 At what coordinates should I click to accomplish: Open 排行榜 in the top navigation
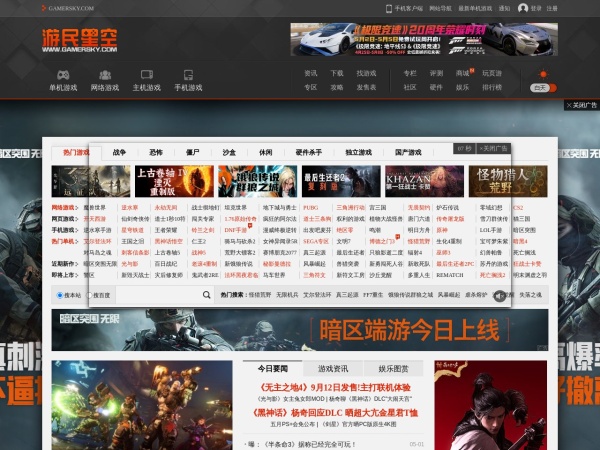(x=492, y=87)
